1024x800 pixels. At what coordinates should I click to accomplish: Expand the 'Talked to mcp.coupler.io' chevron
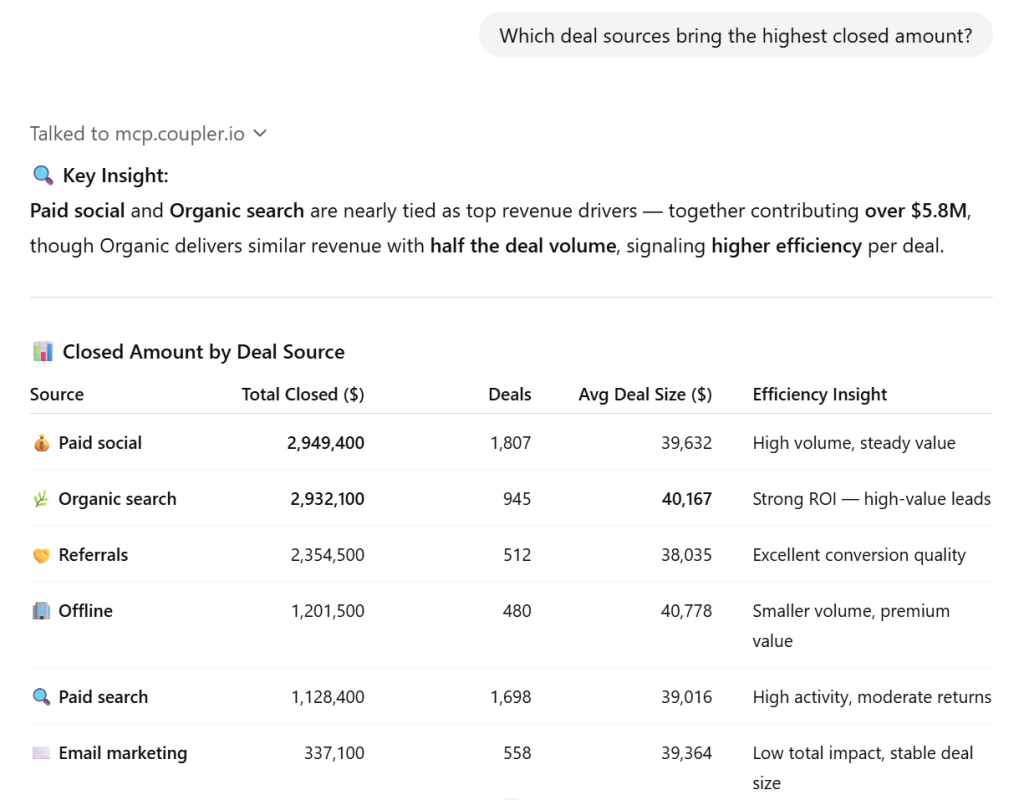click(260, 133)
